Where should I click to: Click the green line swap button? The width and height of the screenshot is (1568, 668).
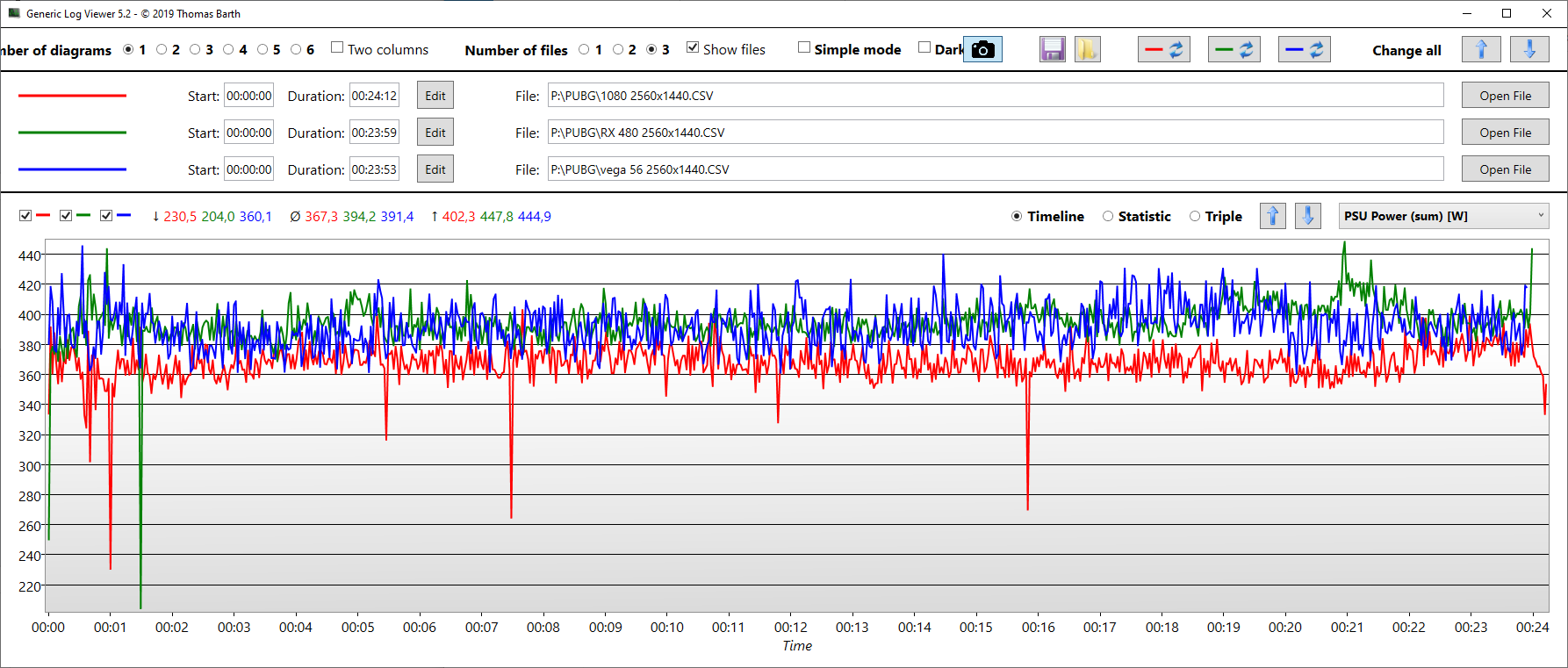[x=1234, y=50]
